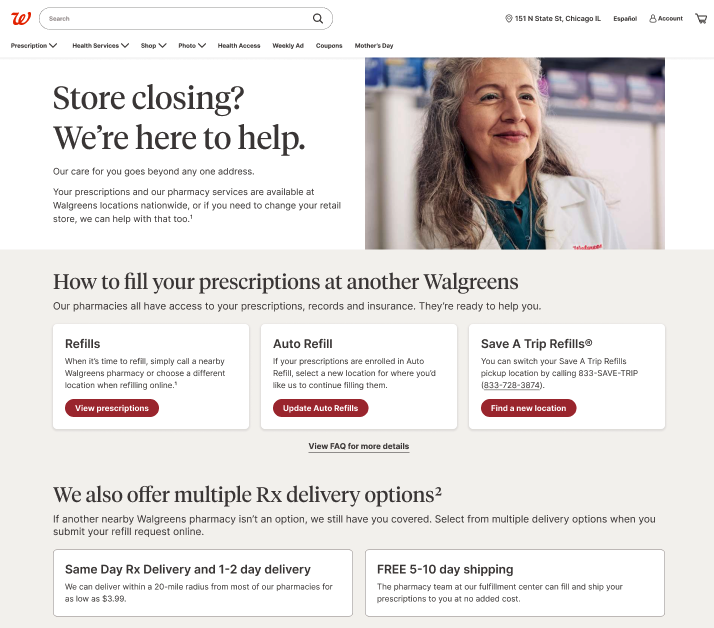Screen dimensions: 714x628
Task: Click the Find a new location button
Action: point(528,408)
